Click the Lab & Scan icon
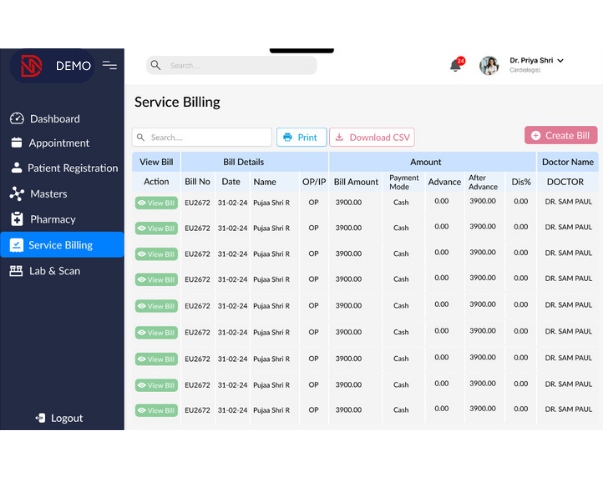This screenshot has height=483, width=603. 17,271
